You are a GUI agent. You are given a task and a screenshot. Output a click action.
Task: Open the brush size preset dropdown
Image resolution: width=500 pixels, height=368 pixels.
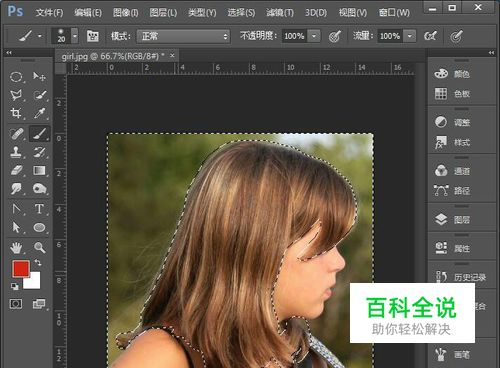75,36
